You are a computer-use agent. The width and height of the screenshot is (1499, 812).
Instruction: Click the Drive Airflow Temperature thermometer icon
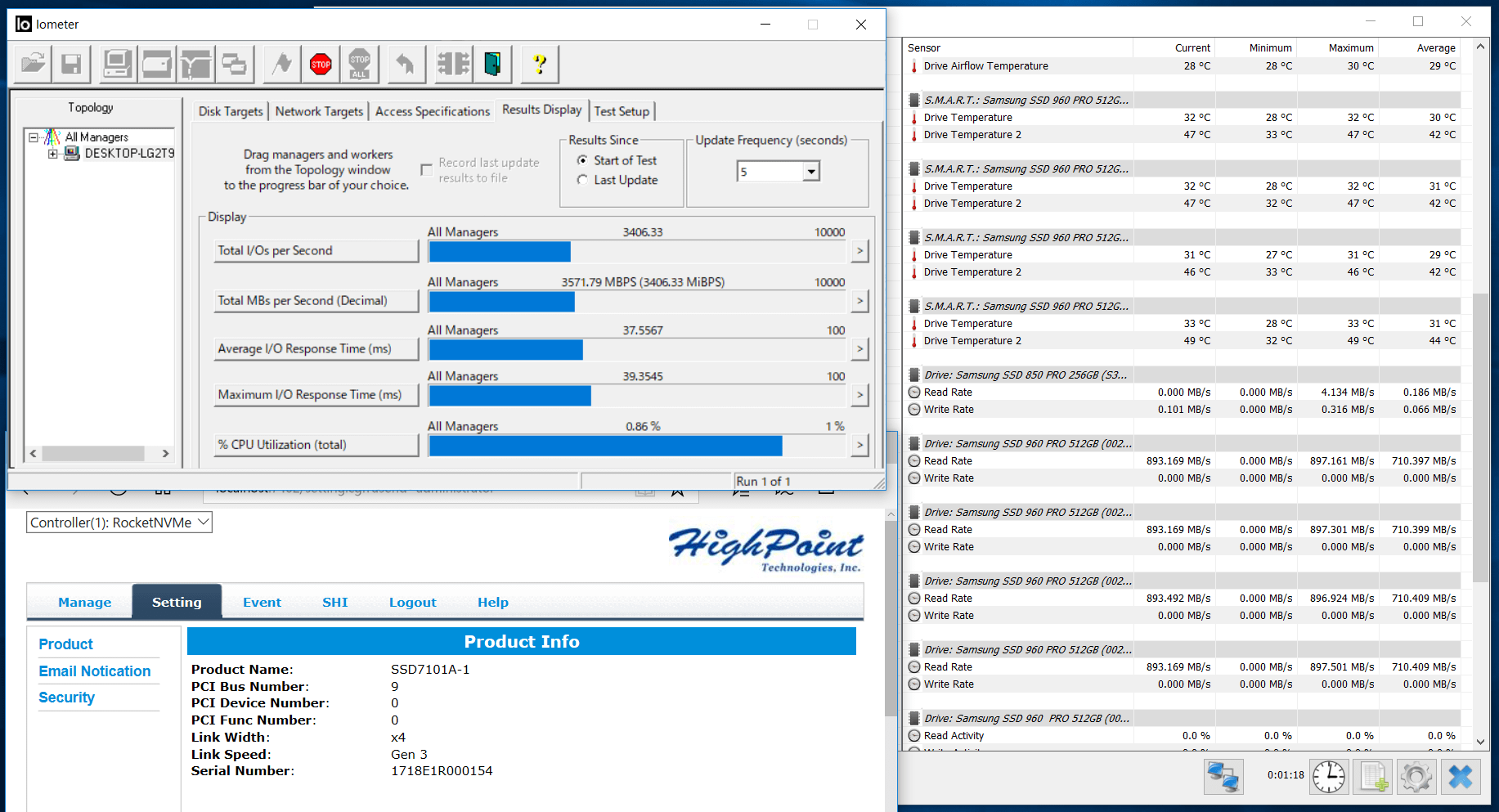click(x=914, y=66)
